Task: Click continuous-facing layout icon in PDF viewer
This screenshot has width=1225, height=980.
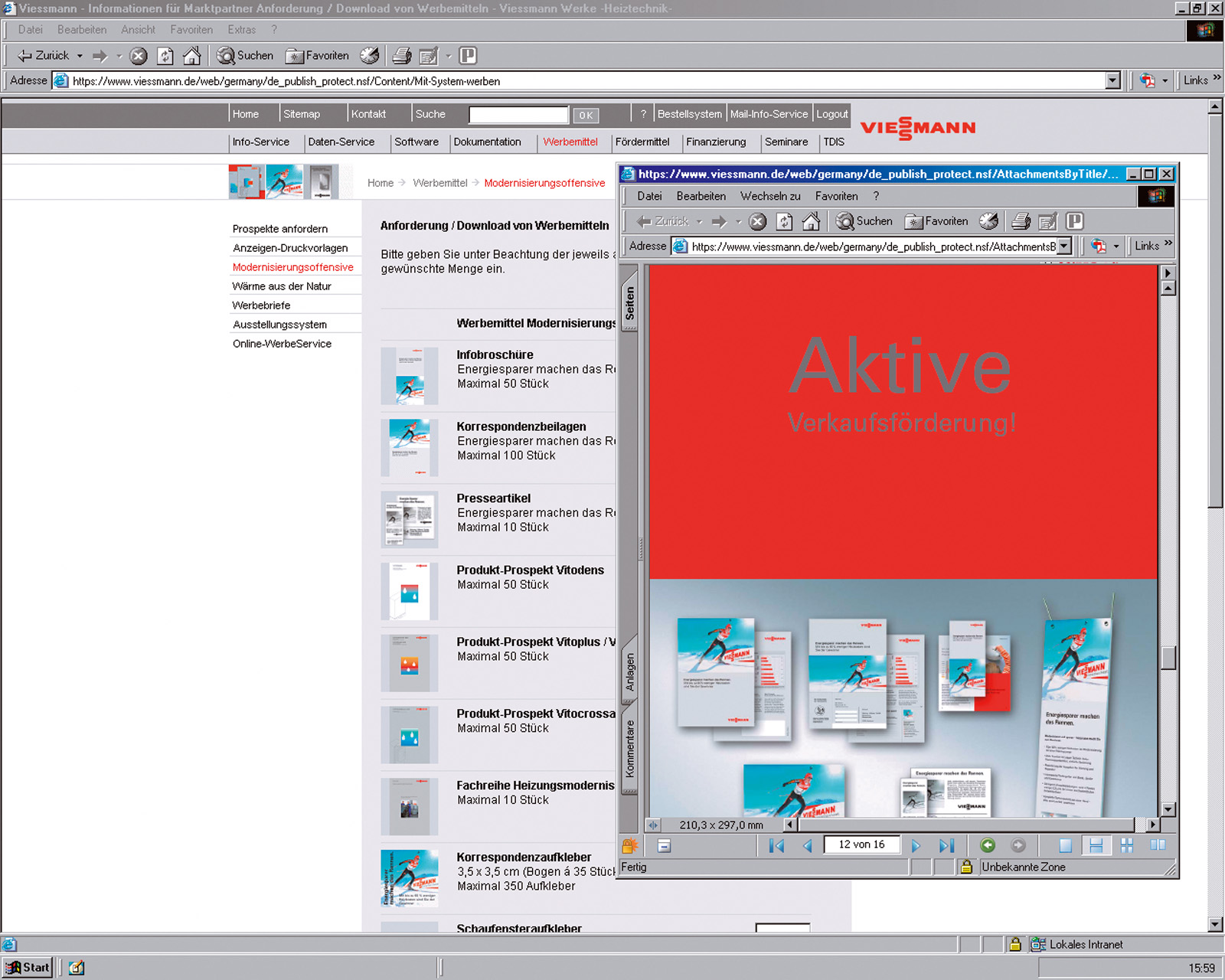Action: tap(1126, 845)
